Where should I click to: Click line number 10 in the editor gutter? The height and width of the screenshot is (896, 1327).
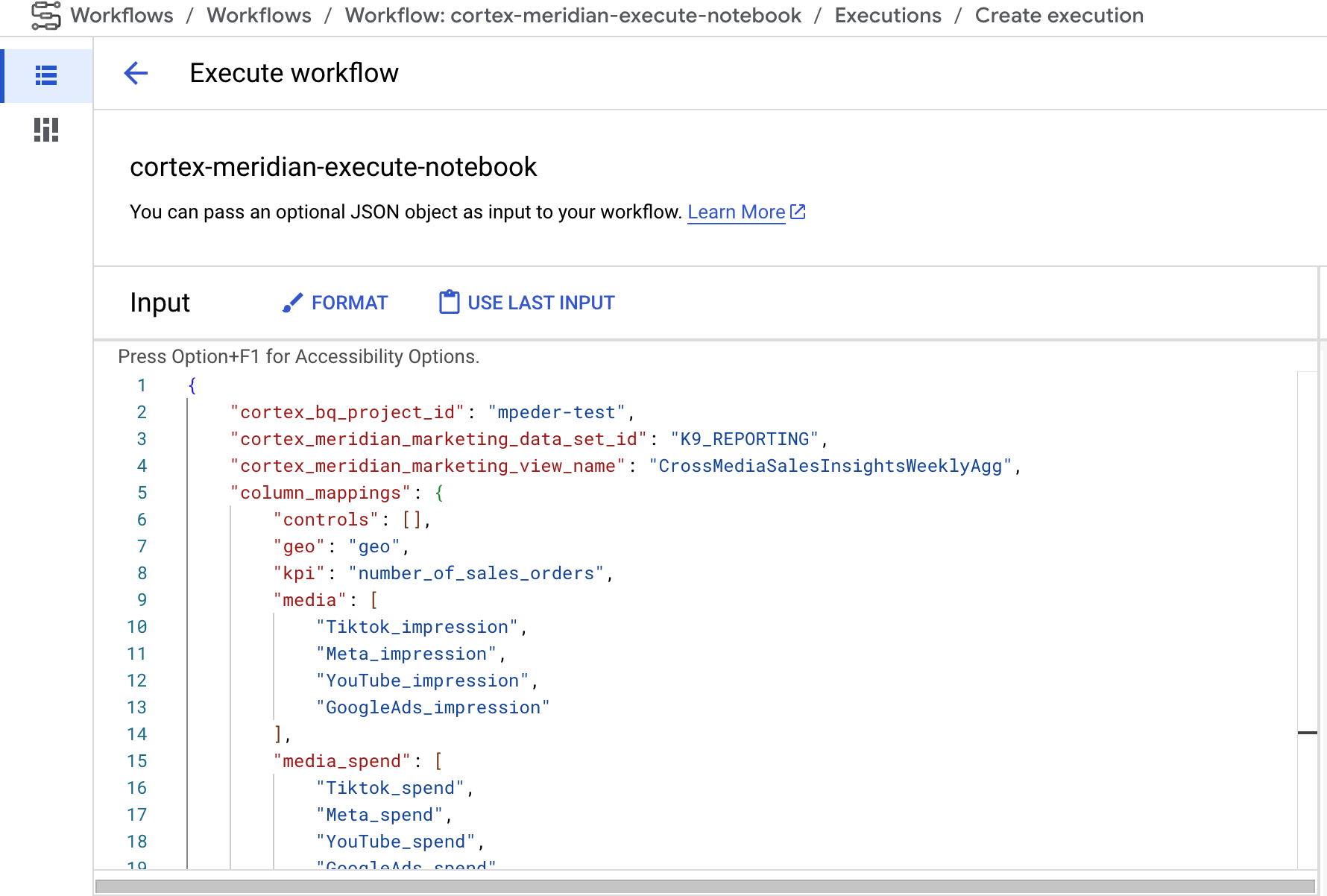[x=137, y=627]
